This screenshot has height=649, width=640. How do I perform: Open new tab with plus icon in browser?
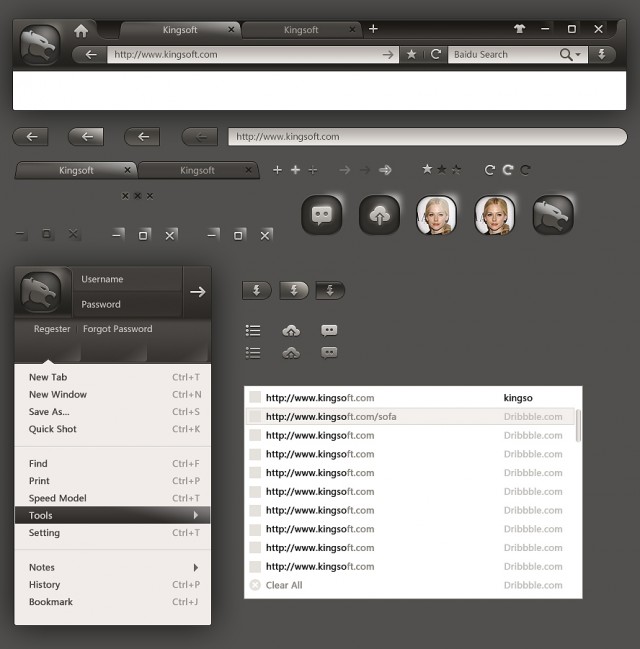[x=373, y=29]
